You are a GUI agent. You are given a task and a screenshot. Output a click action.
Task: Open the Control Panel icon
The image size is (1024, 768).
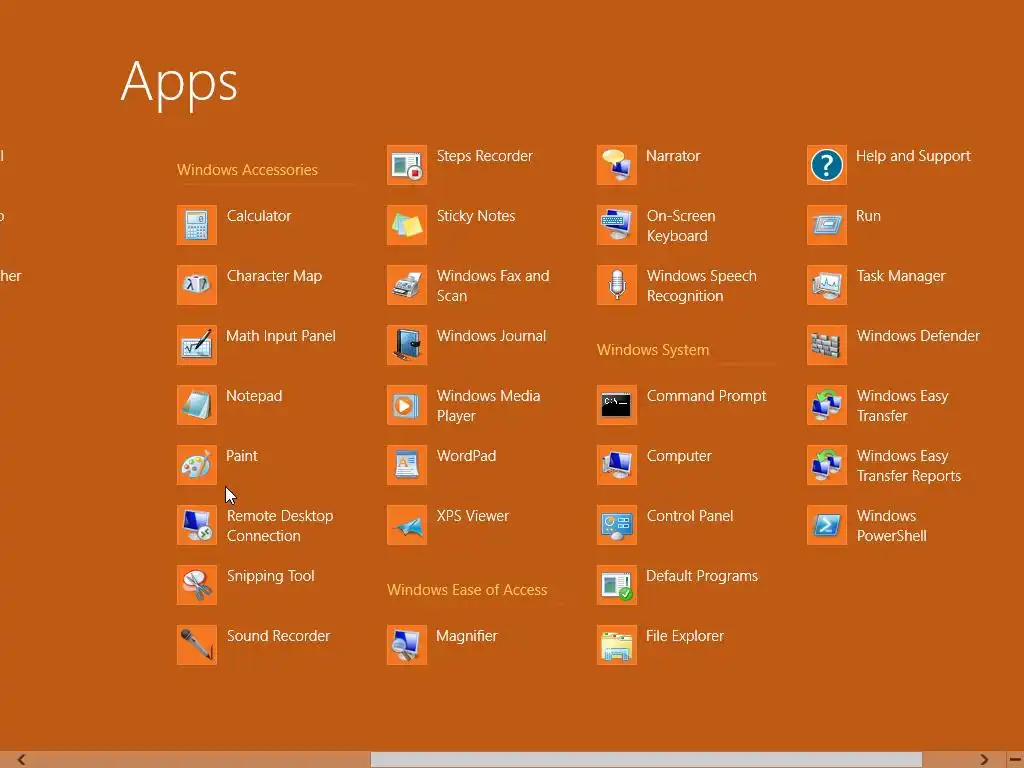(617, 526)
